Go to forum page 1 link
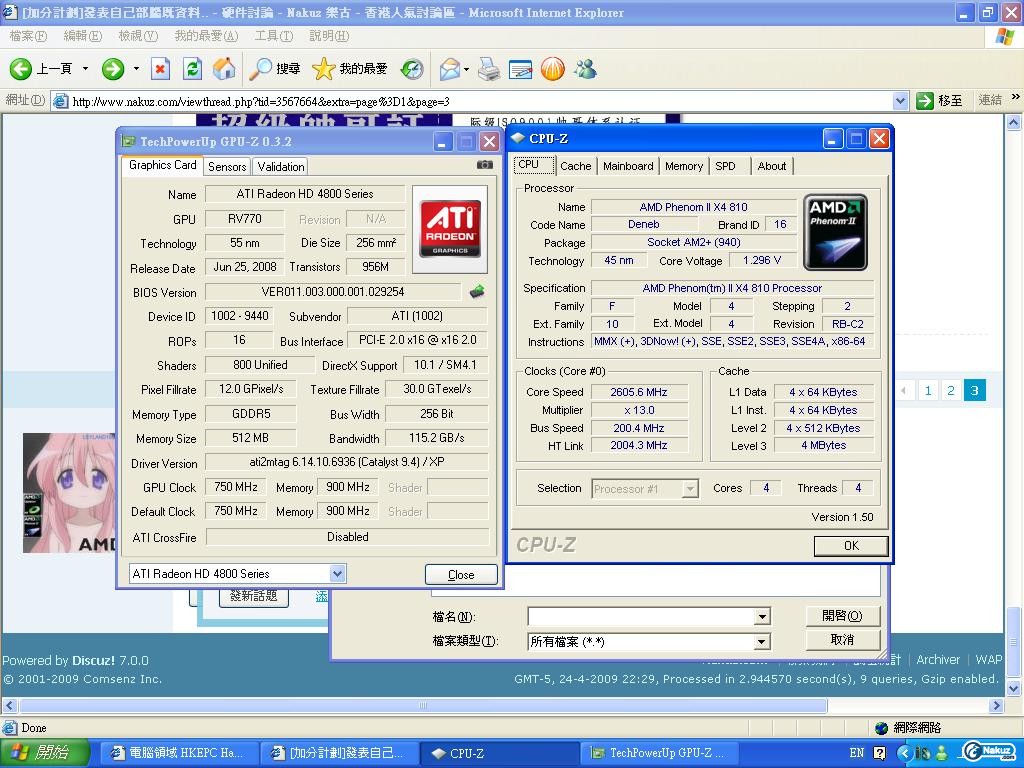This screenshot has height=768, width=1024. [x=928, y=391]
